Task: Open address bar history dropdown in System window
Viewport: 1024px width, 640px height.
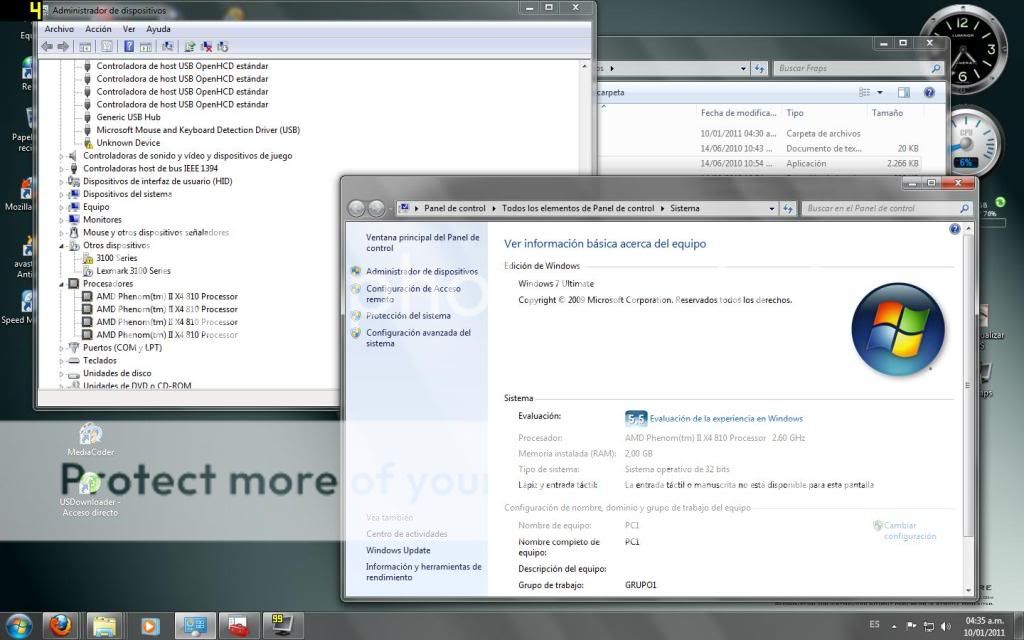Action: [x=772, y=208]
